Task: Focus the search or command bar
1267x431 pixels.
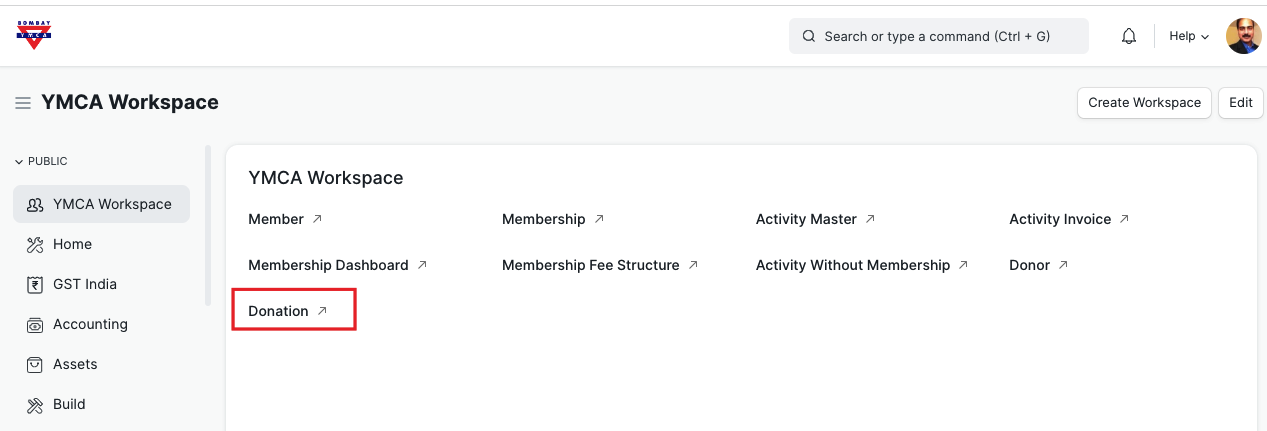Action: pos(937,36)
